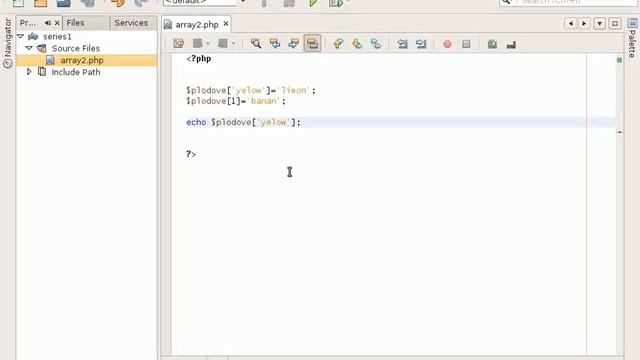Image resolution: width=640 pixels, height=360 pixels.
Task: Click the Last Edit location icon
Action: pyautogui.click(x=178, y=44)
